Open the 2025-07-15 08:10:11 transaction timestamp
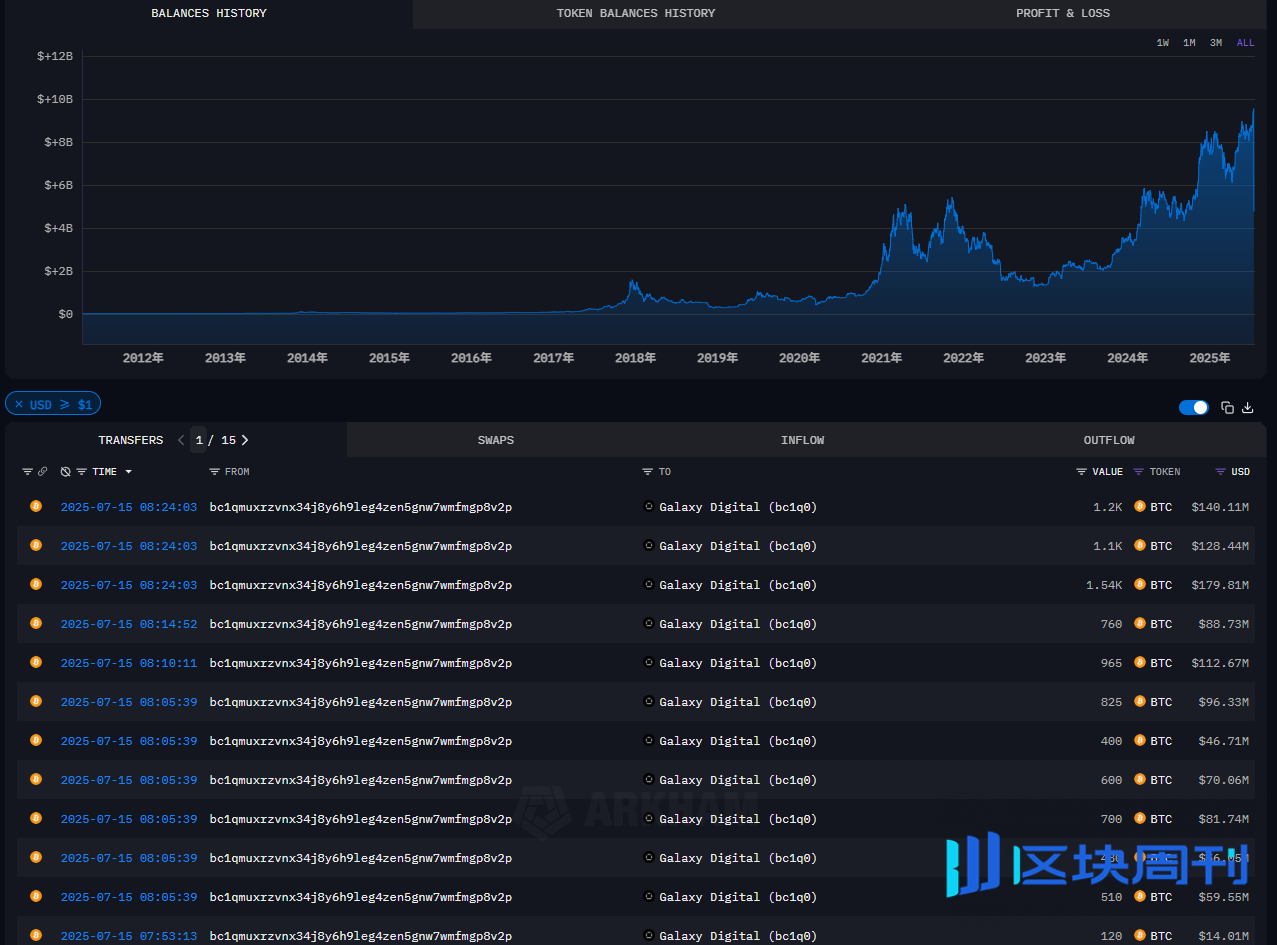Image resolution: width=1277 pixels, height=945 pixels. click(x=129, y=663)
